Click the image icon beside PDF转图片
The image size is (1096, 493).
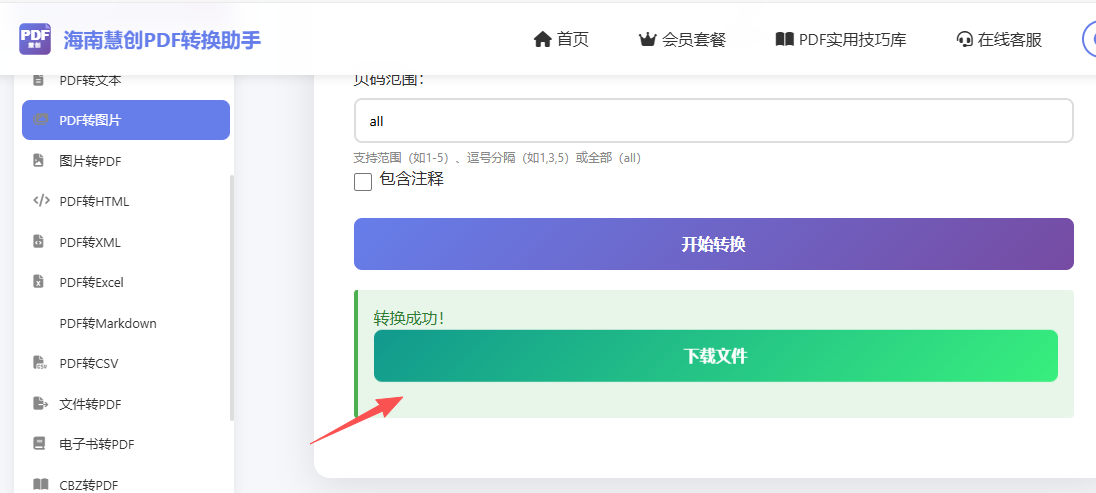pos(41,120)
